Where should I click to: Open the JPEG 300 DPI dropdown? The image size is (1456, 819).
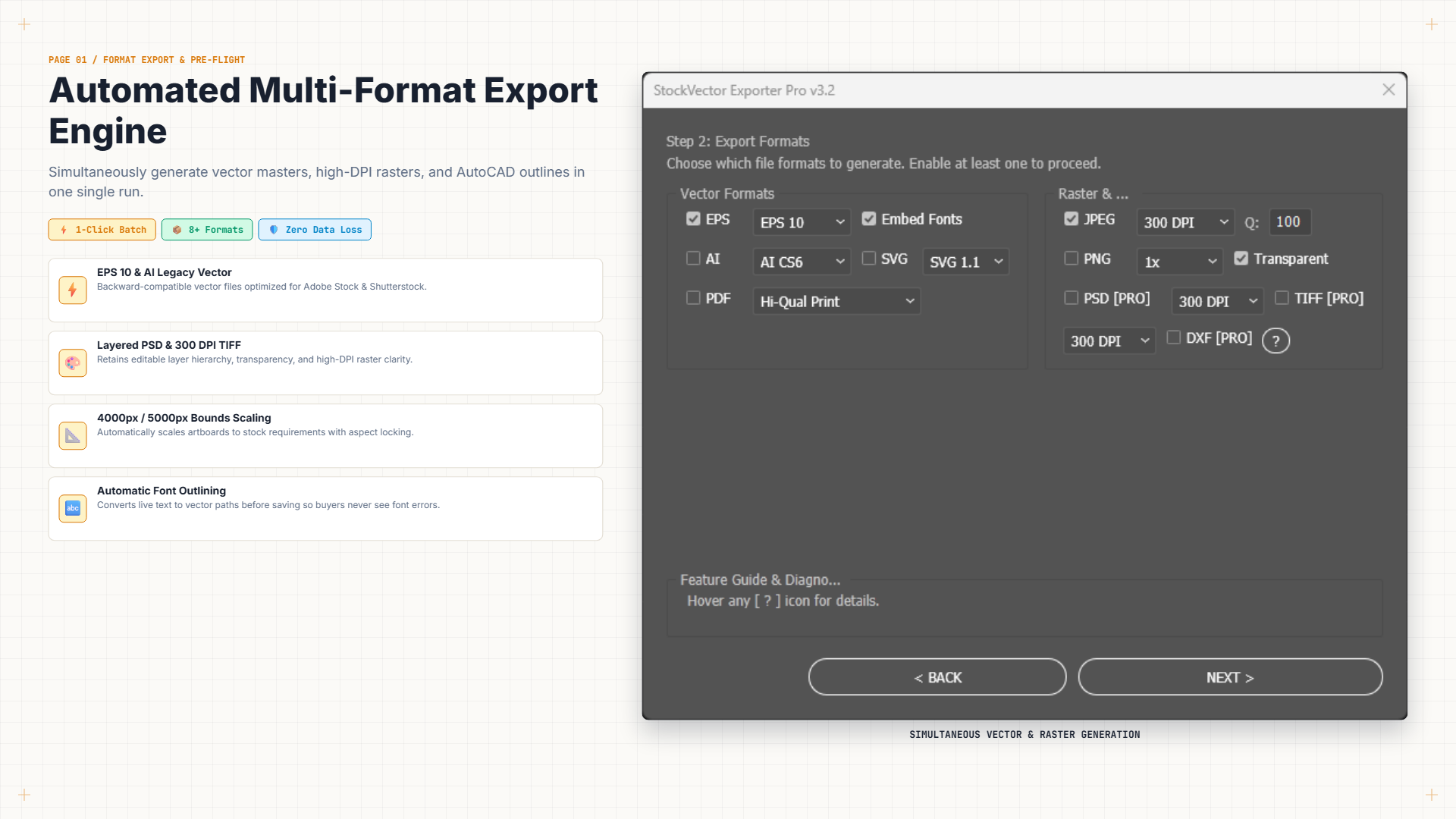(x=1185, y=222)
